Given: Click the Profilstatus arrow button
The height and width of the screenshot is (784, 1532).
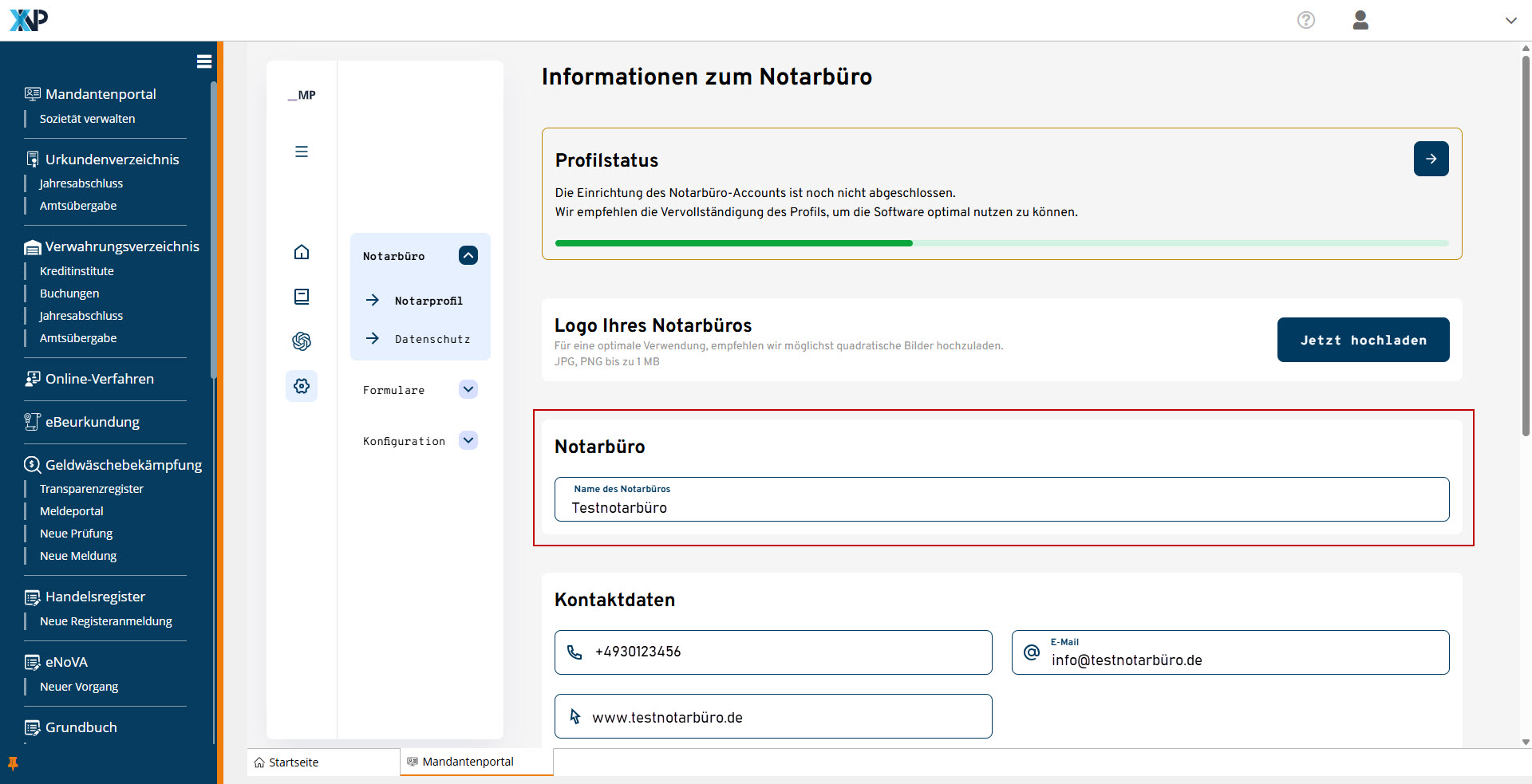Looking at the screenshot, I should point(1431,159).
